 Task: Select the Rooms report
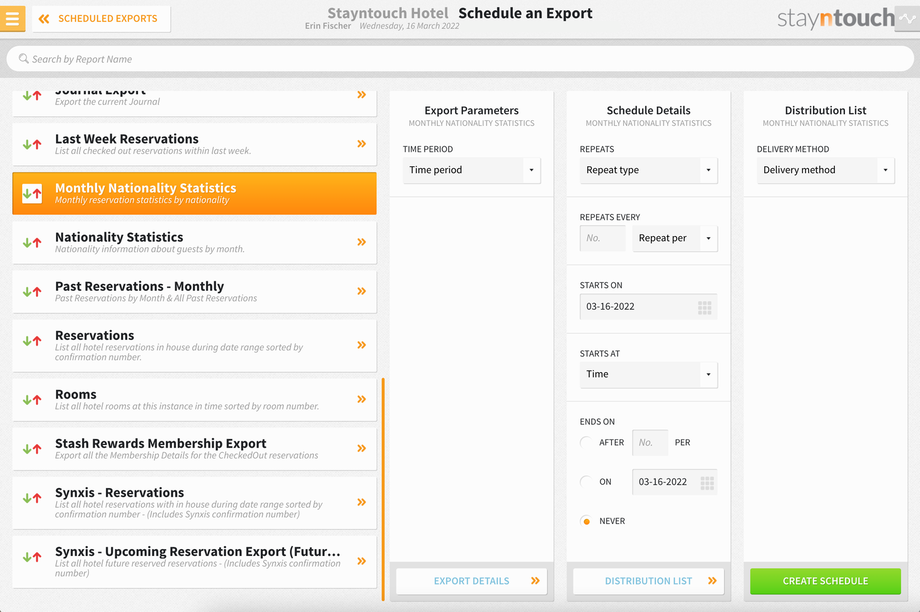194,400
